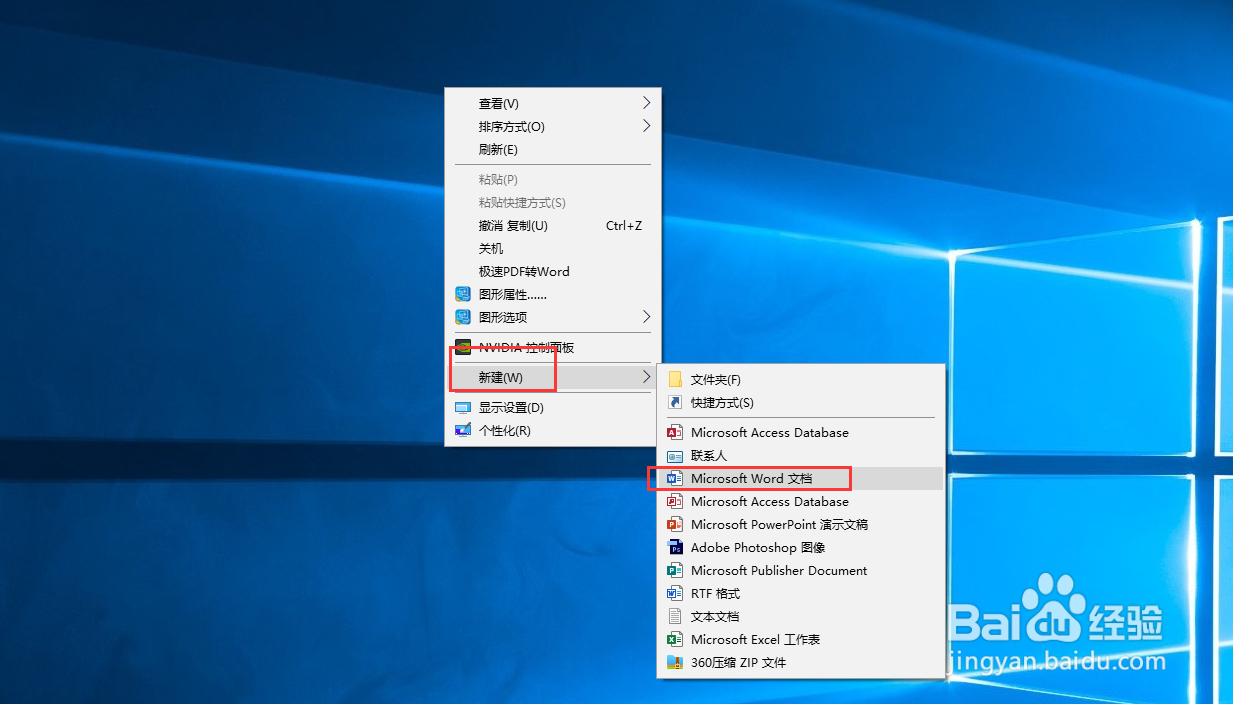Click the 360压缩 ZIP 文件 icon

(675, 663)
